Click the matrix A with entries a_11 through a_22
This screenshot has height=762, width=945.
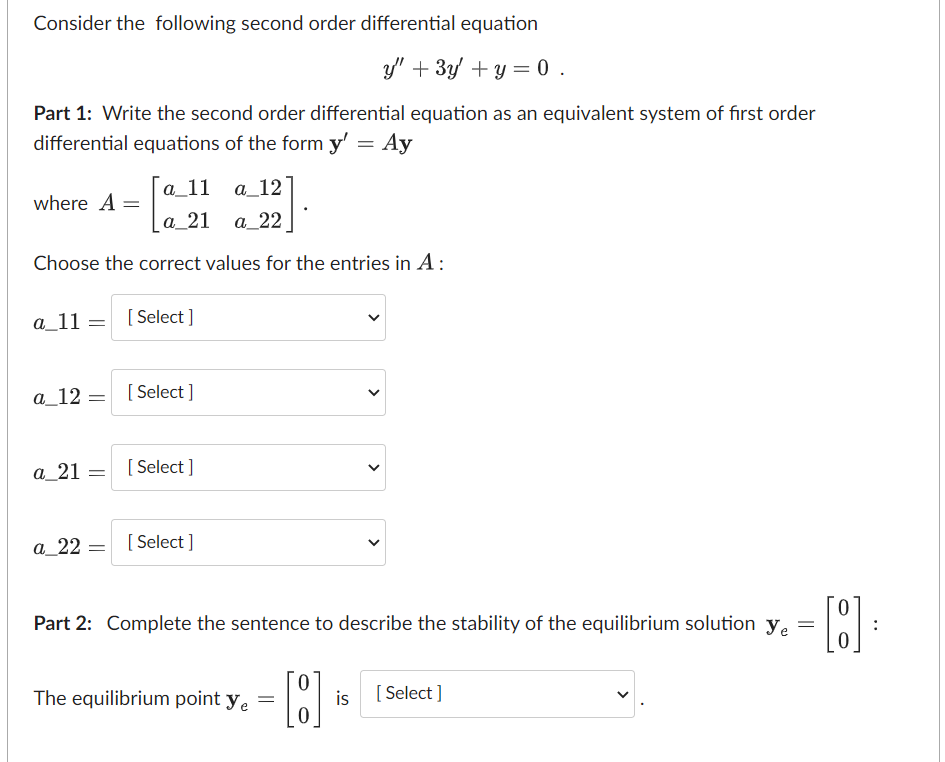pyautogui.click(x=220, y=203)
